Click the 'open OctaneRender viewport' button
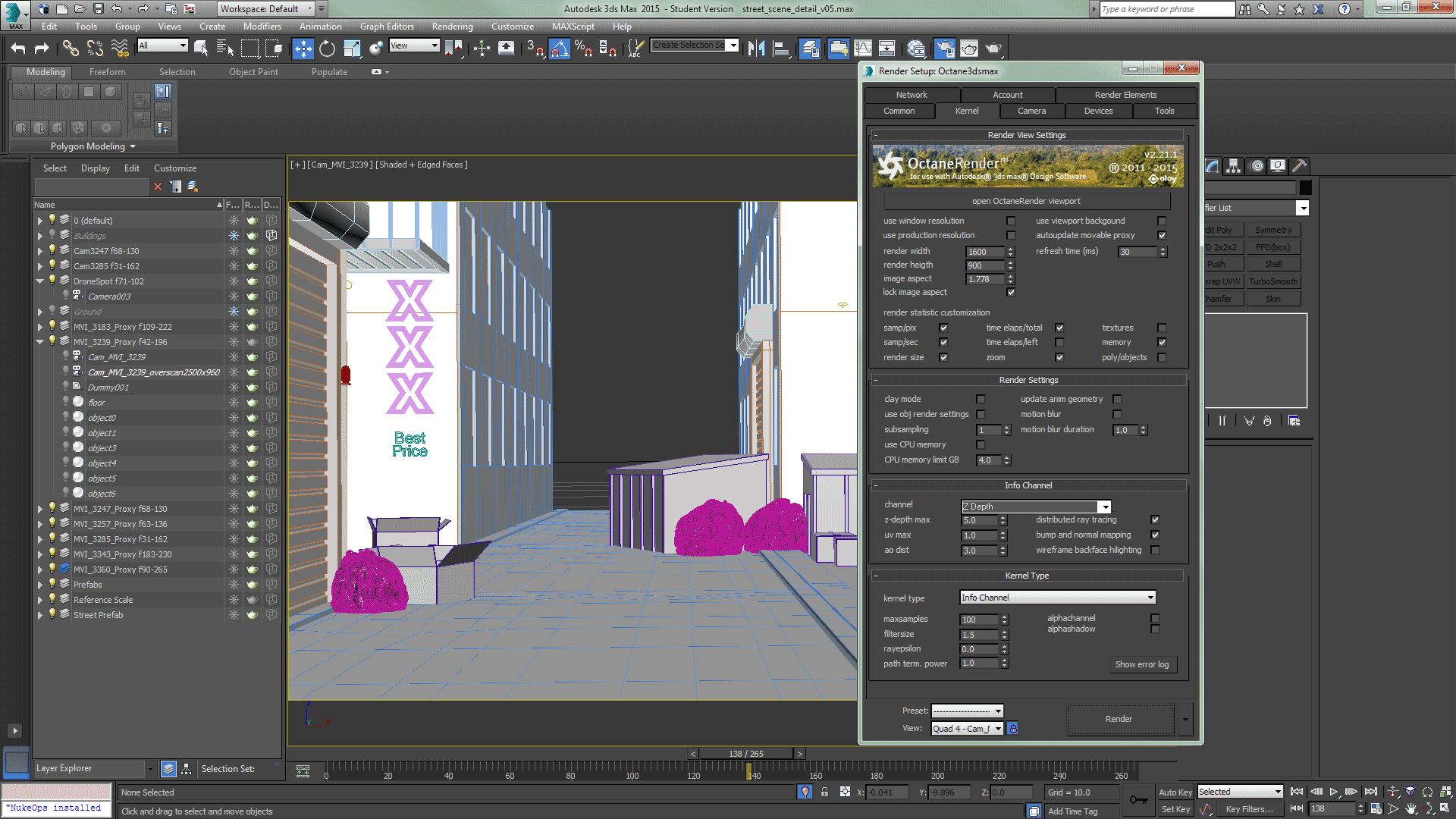The image size is (1456, 819). [x=1026, y=201]
